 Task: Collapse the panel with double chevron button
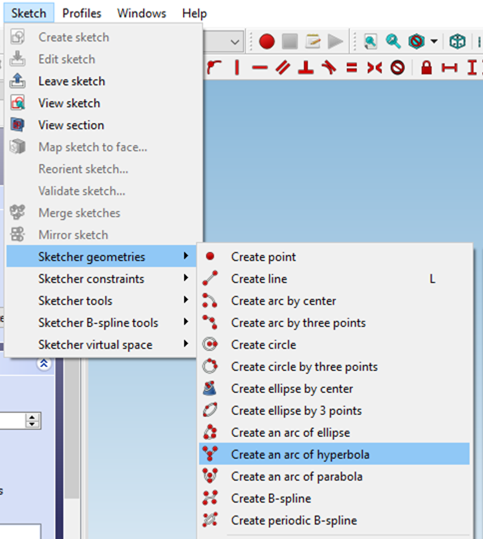point(44,364)
